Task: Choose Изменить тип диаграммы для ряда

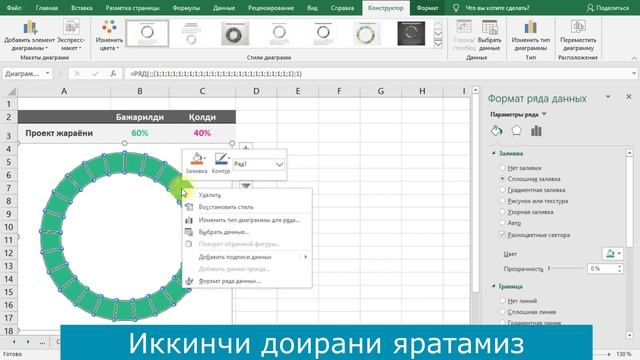Action: [248, 220]
